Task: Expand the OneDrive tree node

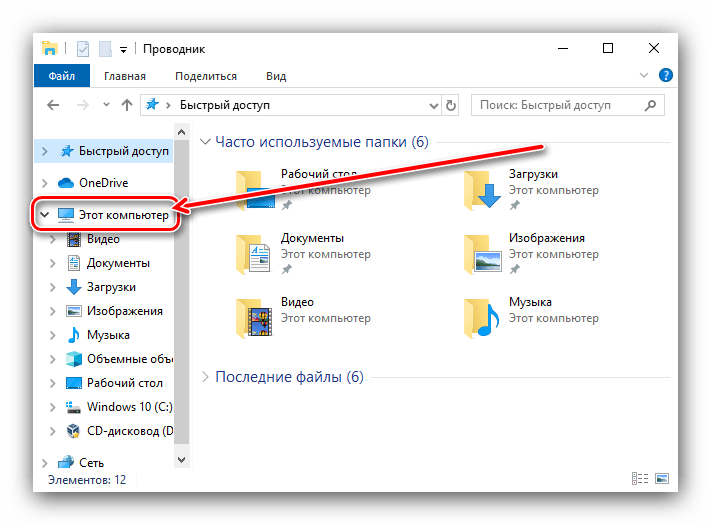Action: (x=44, y=183)
